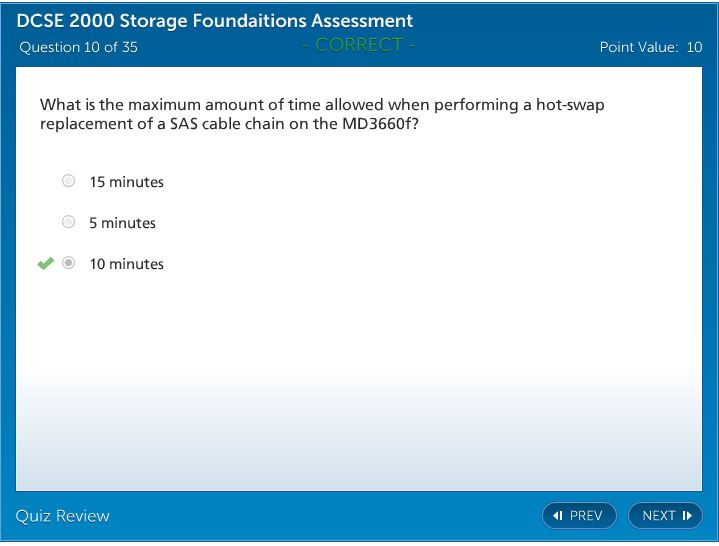Click the "10 minutes" answer text
The height and width of the screenshot is (546, 719).
(x=126, y=264)
